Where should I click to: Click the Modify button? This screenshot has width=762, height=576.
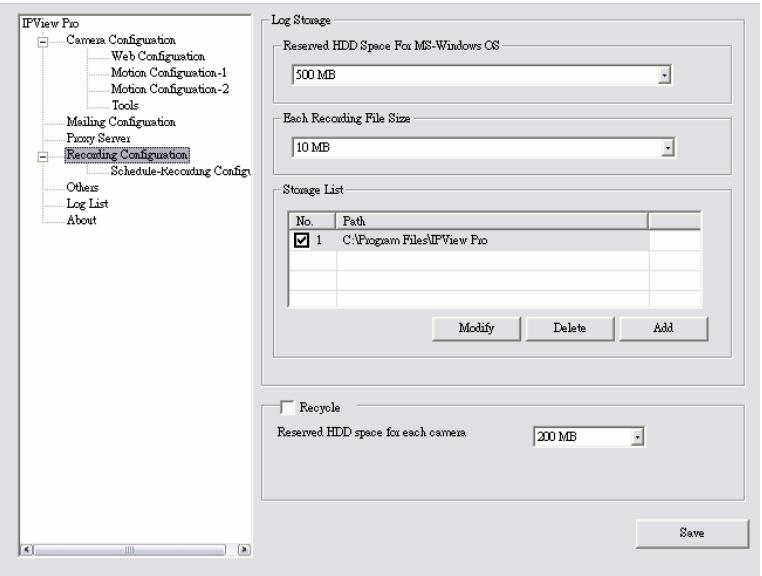click(476, 329)
